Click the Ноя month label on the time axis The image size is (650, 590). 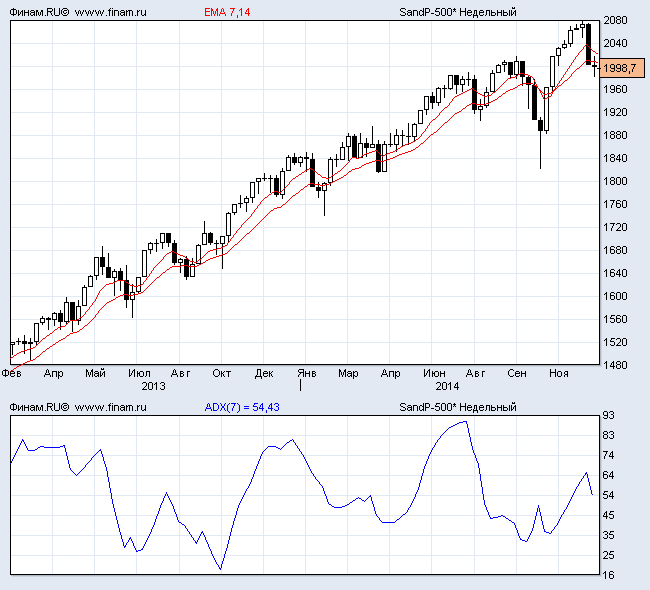tap(559, 373)
